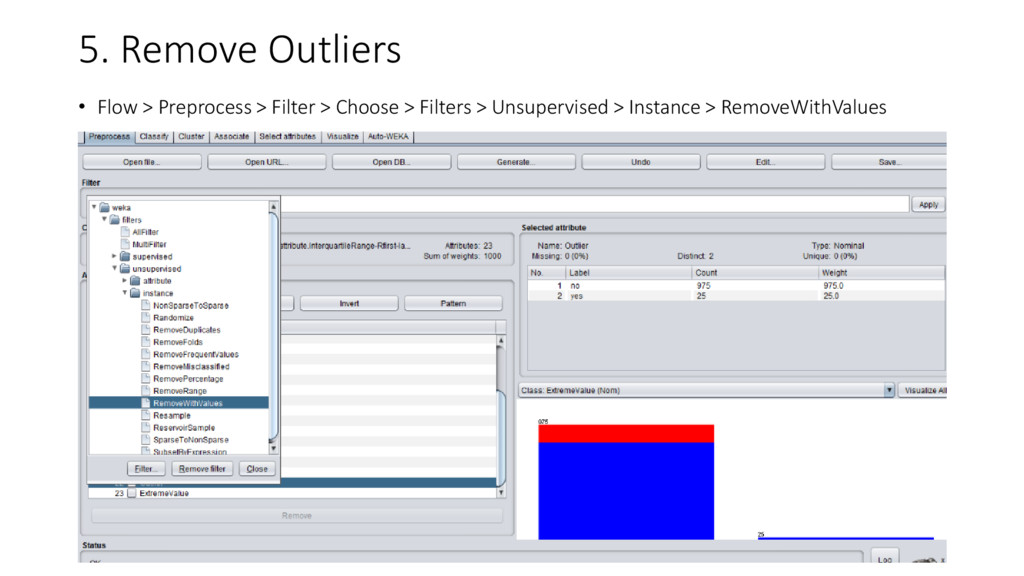The width and height of the screenshot is (1024, 576).
Task: Click the Randomize file icon
Action: click(146, 317)
